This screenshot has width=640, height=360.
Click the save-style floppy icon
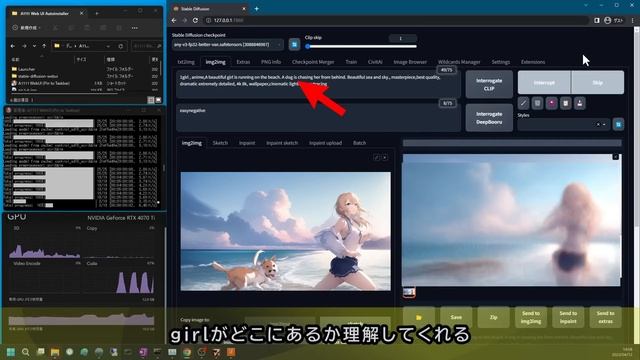click(x=580, y=103)
